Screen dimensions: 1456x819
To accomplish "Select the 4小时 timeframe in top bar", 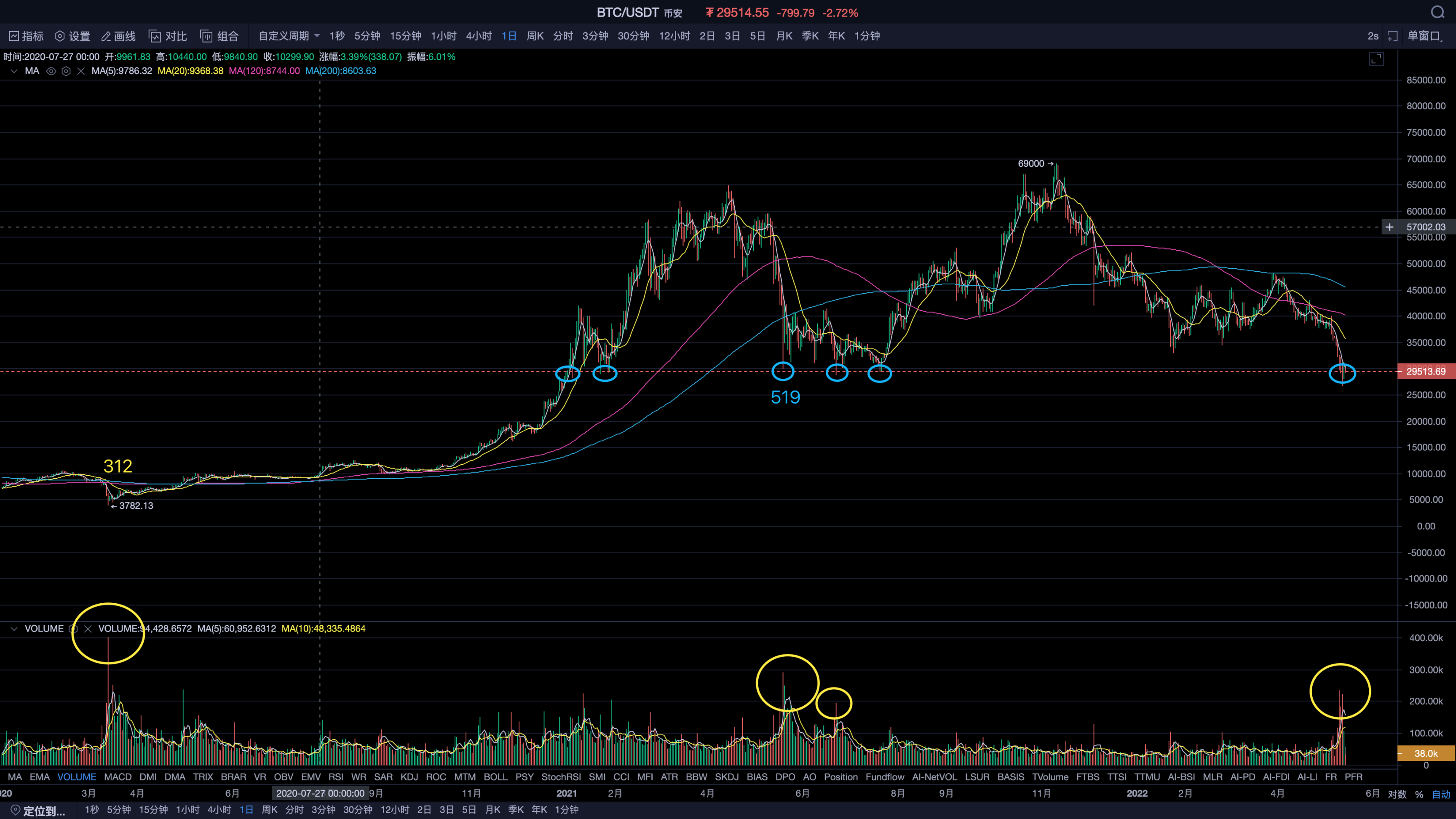I will pos(478,36).
